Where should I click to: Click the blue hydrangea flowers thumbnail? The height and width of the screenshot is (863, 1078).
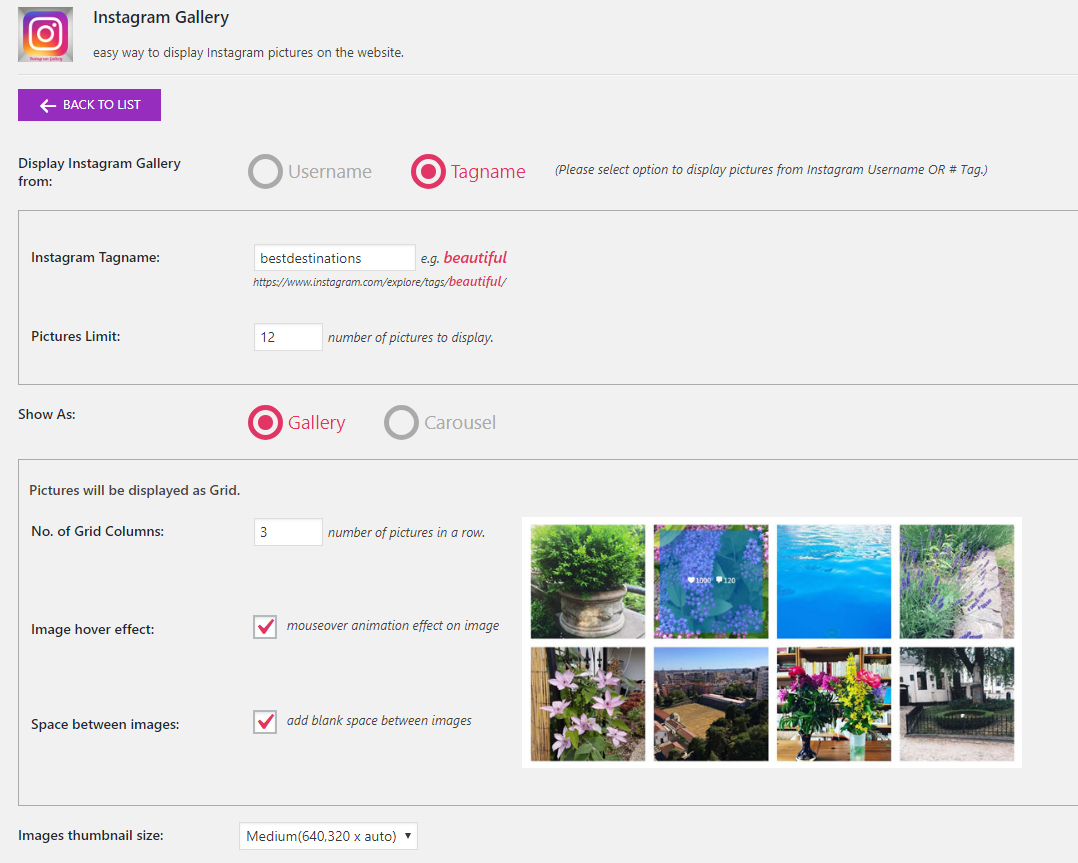(711, 582)
